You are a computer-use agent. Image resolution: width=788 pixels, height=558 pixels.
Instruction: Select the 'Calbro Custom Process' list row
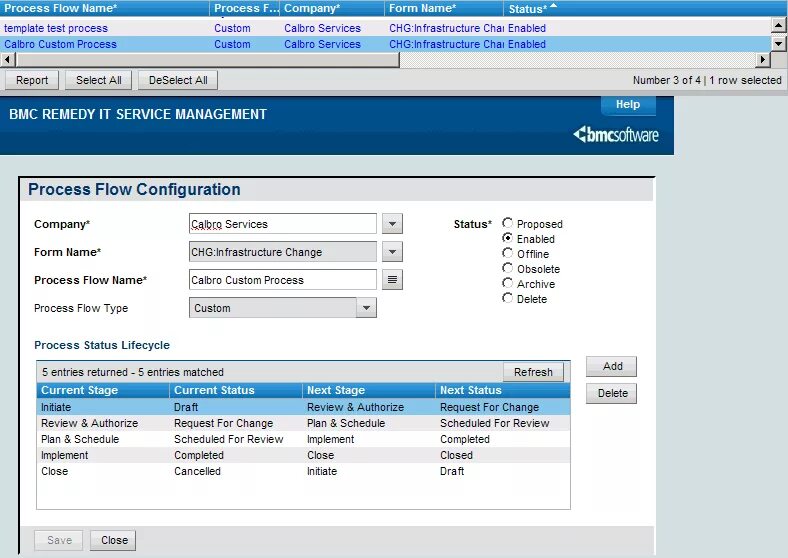(385, 44)
